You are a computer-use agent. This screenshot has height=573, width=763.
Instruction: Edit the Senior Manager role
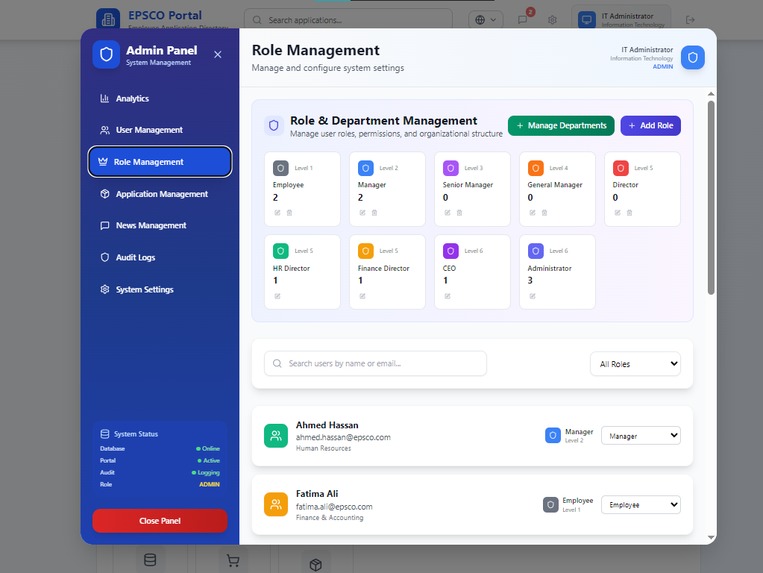point(447,213)
